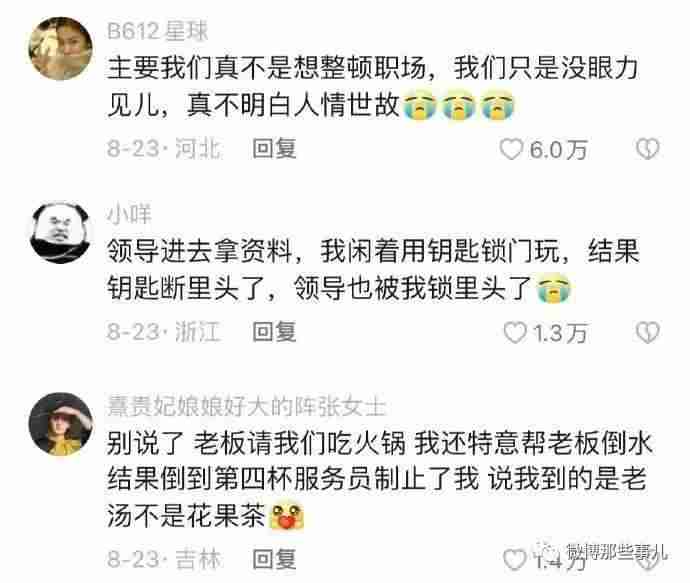Open username 小咩
This screenshot has height=583, width=690.
click(x=129, y=214)
